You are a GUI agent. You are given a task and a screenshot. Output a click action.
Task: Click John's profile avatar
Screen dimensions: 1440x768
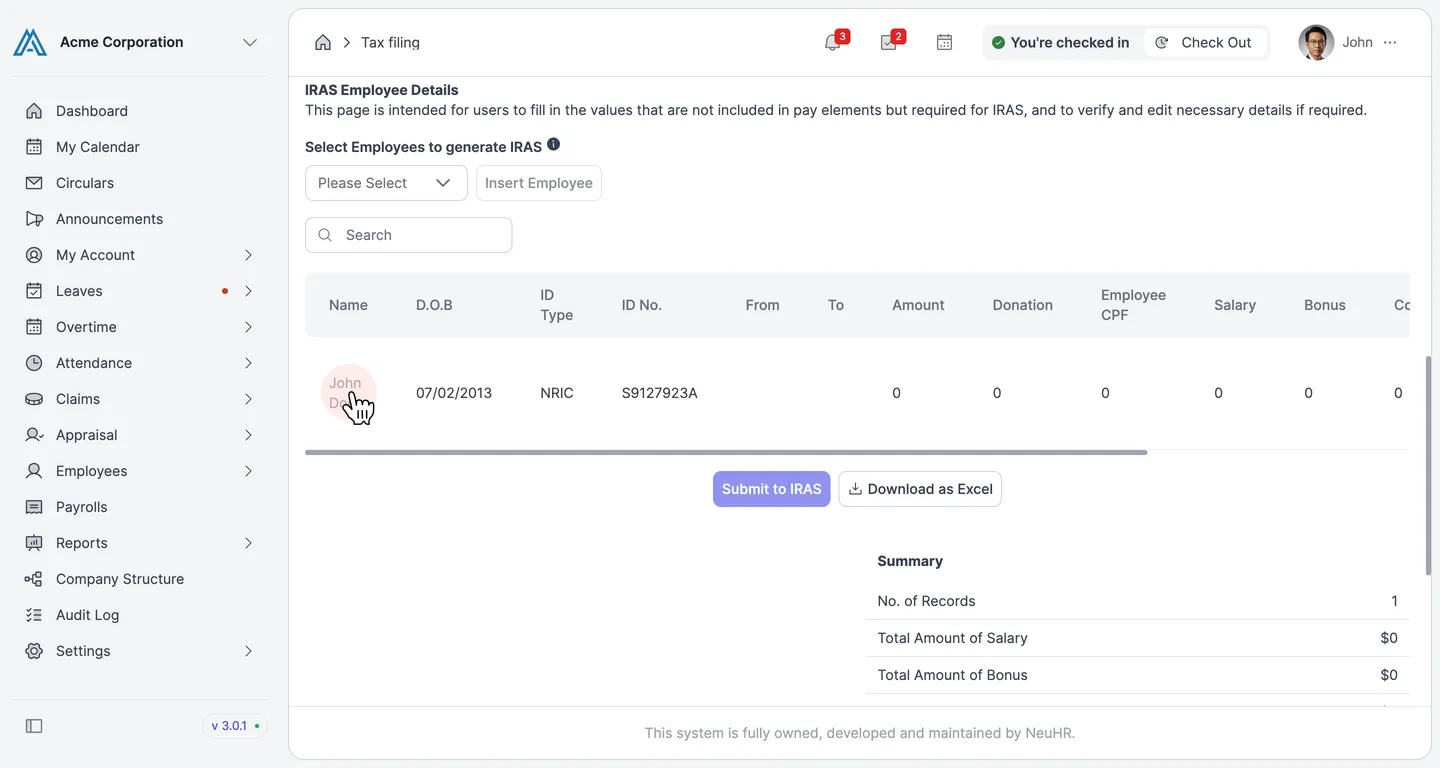tap(1316, 42)
